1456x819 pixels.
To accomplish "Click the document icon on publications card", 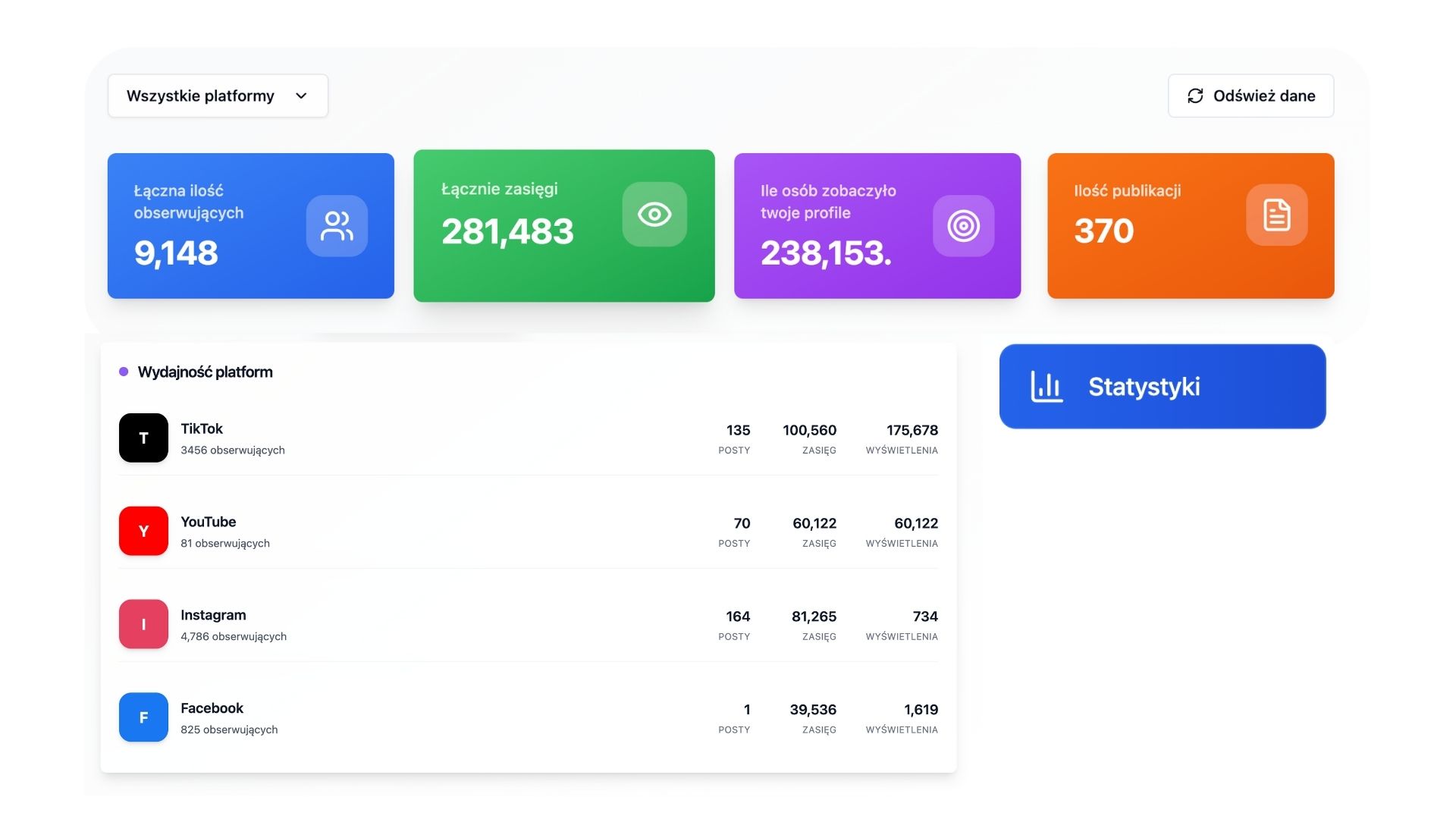I will pos(1276,215).
